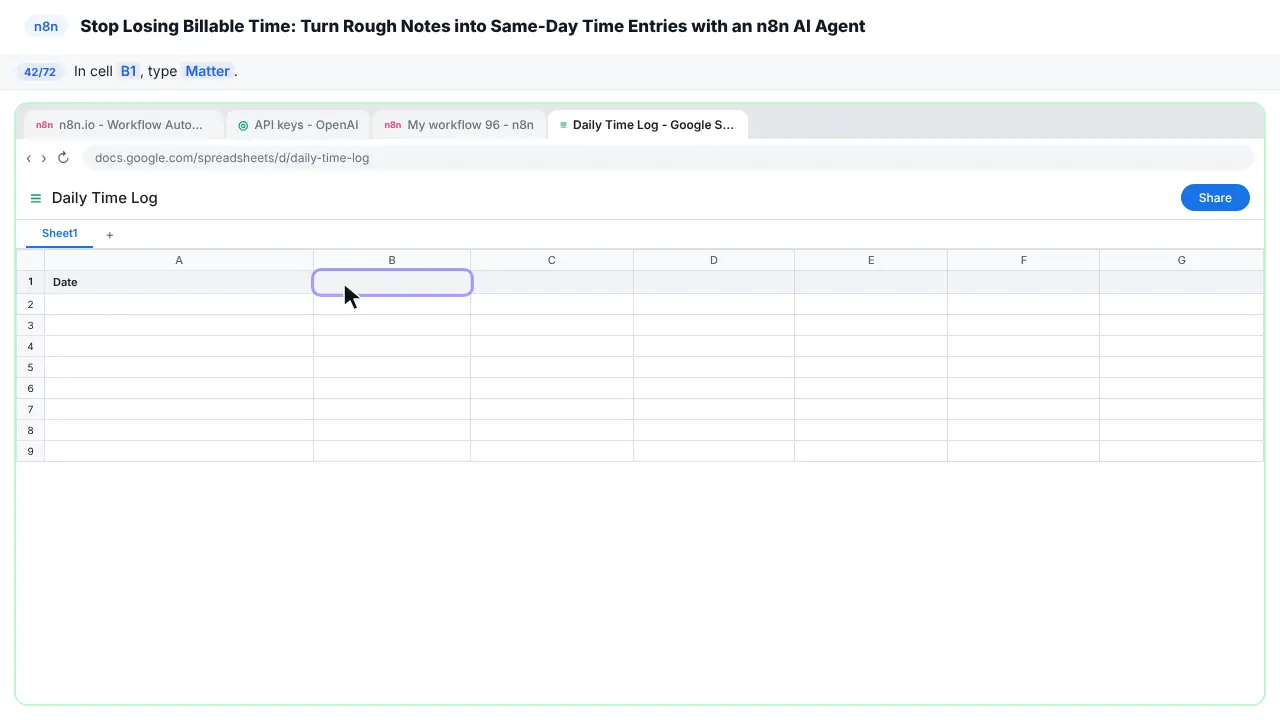
Task: Switch to the n8n.io Workflow Automation tab
Action: [124, 125]
